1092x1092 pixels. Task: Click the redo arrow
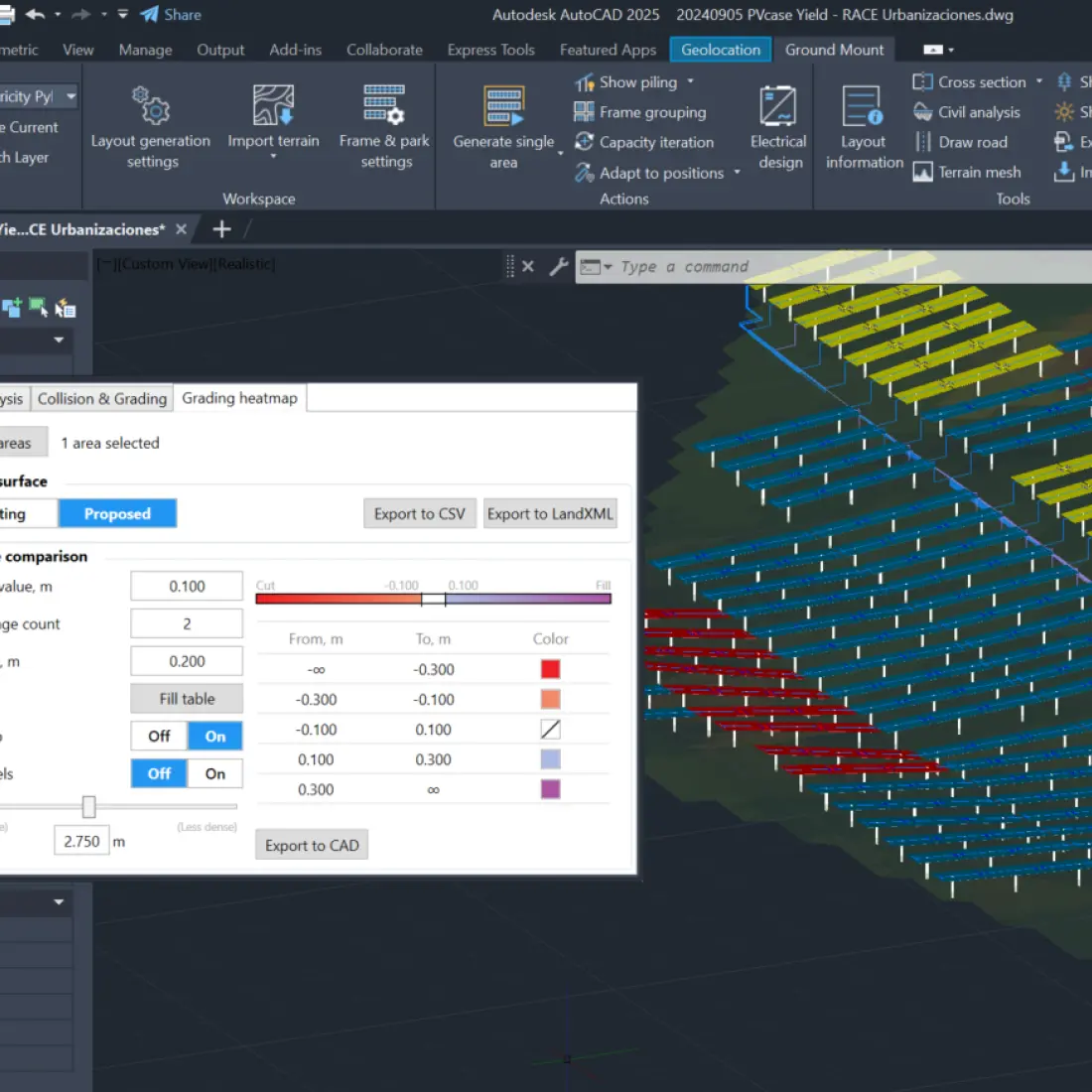coord(81,15)
